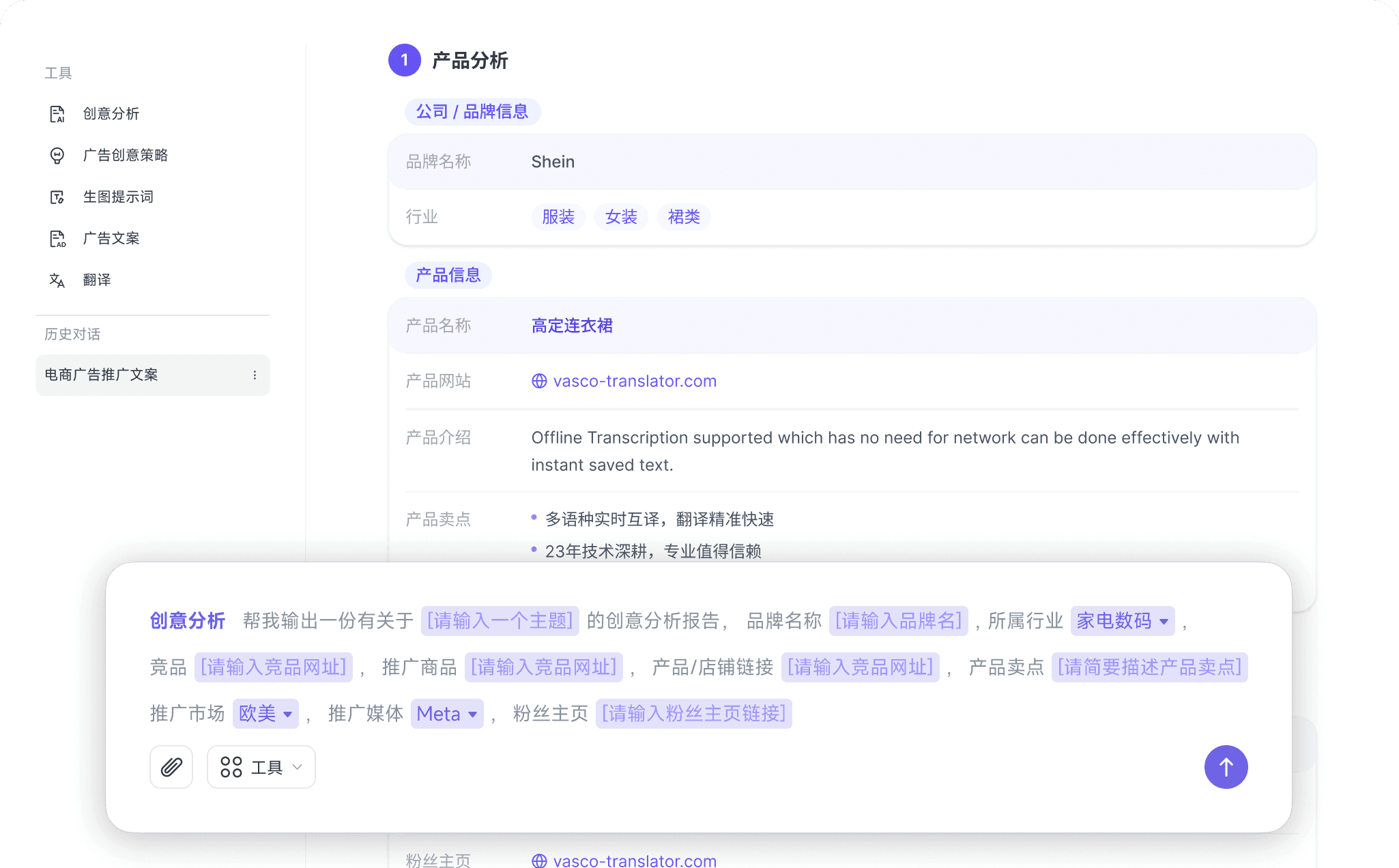Click the 广告文案 AD document icon
Screen dimensions: 1399x868
tap(57, 239)
